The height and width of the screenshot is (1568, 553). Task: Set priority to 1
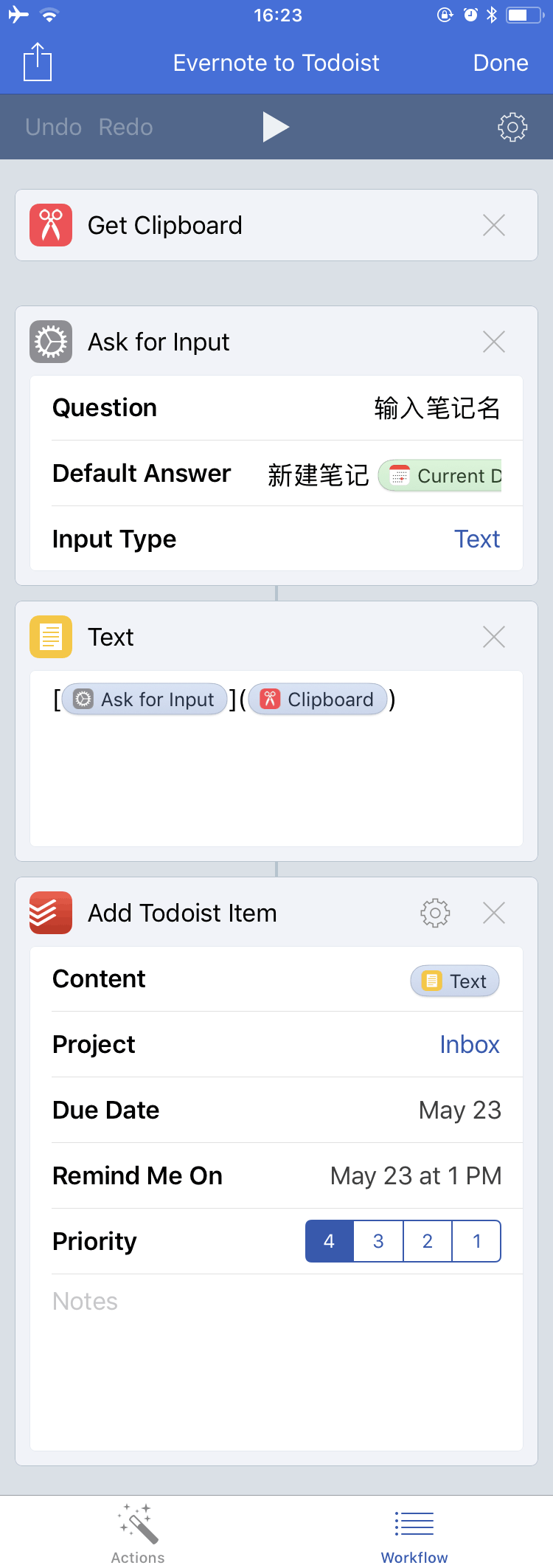476,1241
